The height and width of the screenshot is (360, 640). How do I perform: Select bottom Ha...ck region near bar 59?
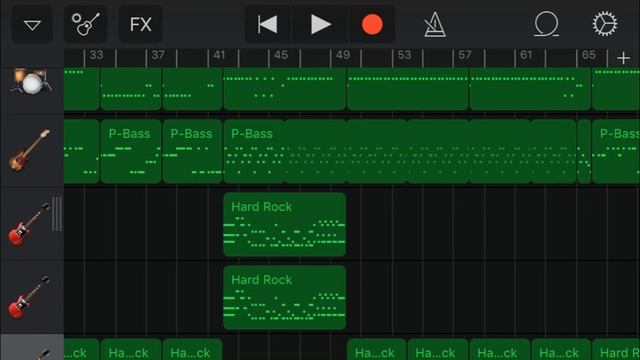500,350
